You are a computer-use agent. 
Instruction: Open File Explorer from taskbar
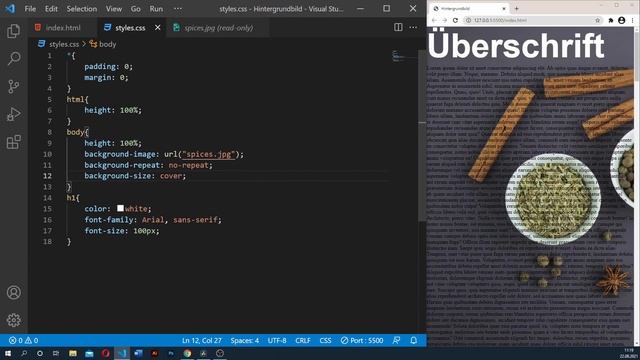point(73,353)
